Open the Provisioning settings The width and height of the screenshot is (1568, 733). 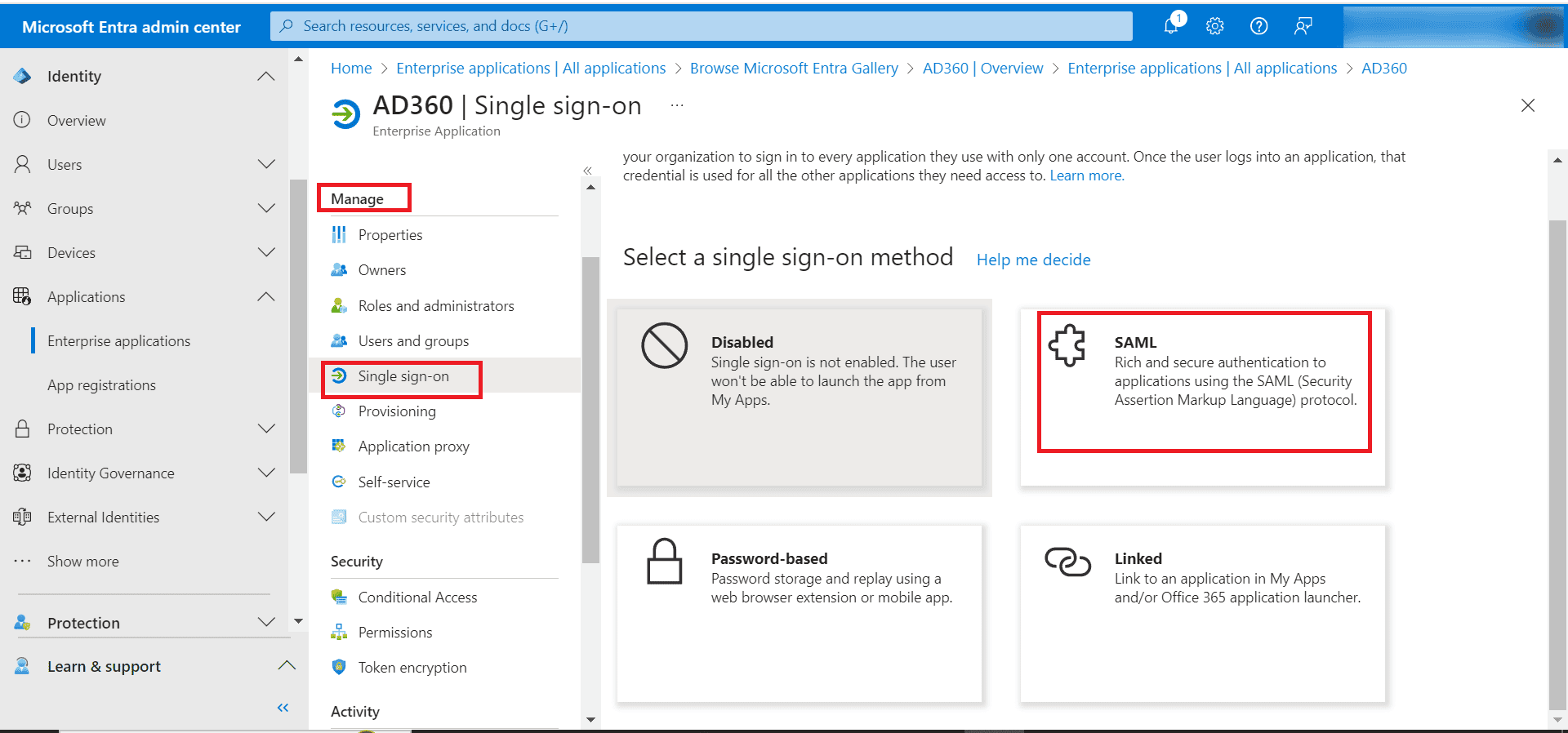395,411
